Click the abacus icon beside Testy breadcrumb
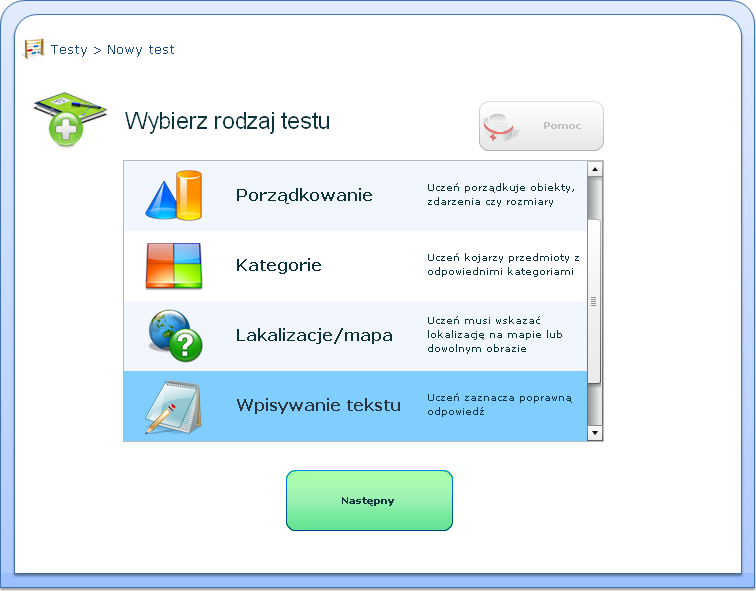756x591 pixels. click(x=34, y=49)
